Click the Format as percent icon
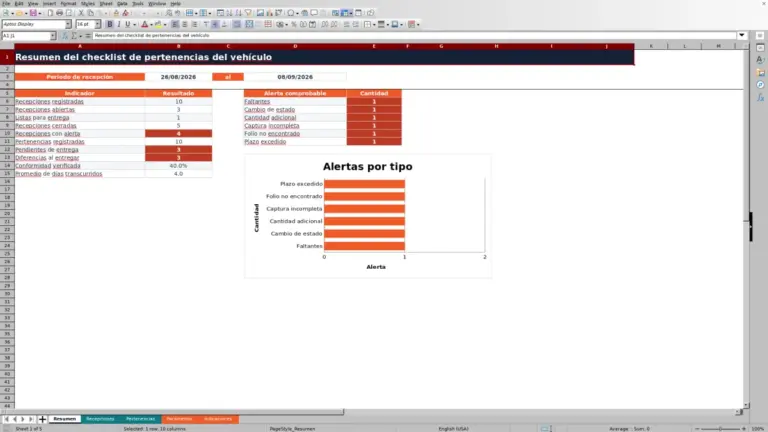The height and width of the screenshot is (432, 768). [294, 24]
